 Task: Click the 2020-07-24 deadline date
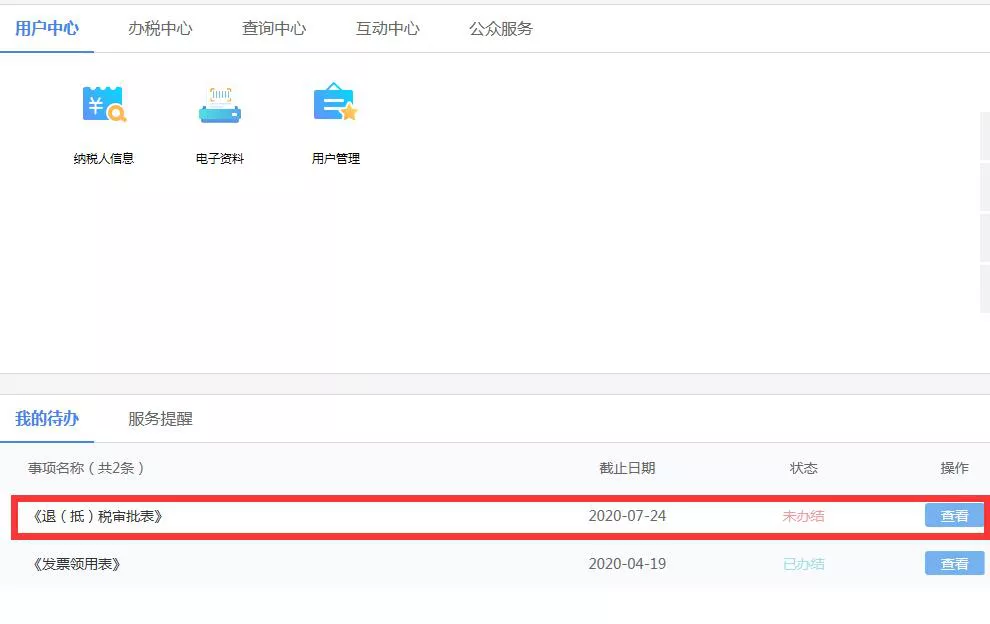[627, 516]
